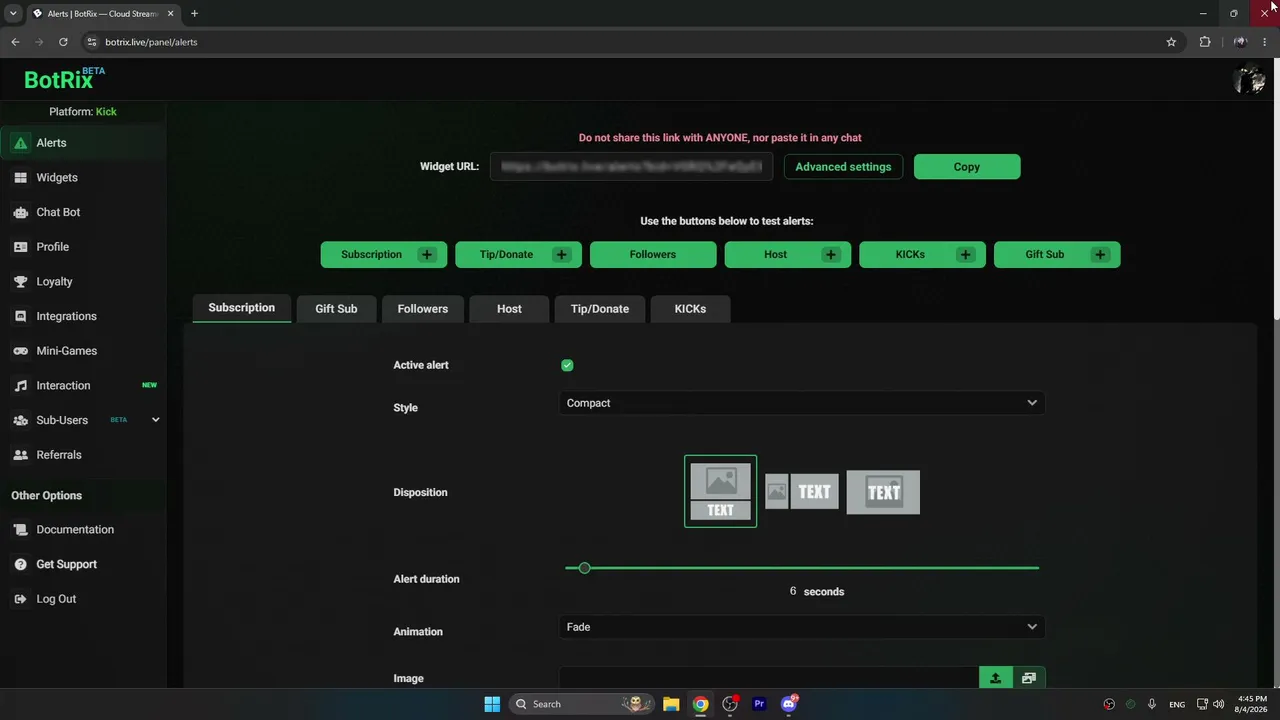Open File Explorer from taskbar
The image size is (1280, 720).
[x=671, y=704]
